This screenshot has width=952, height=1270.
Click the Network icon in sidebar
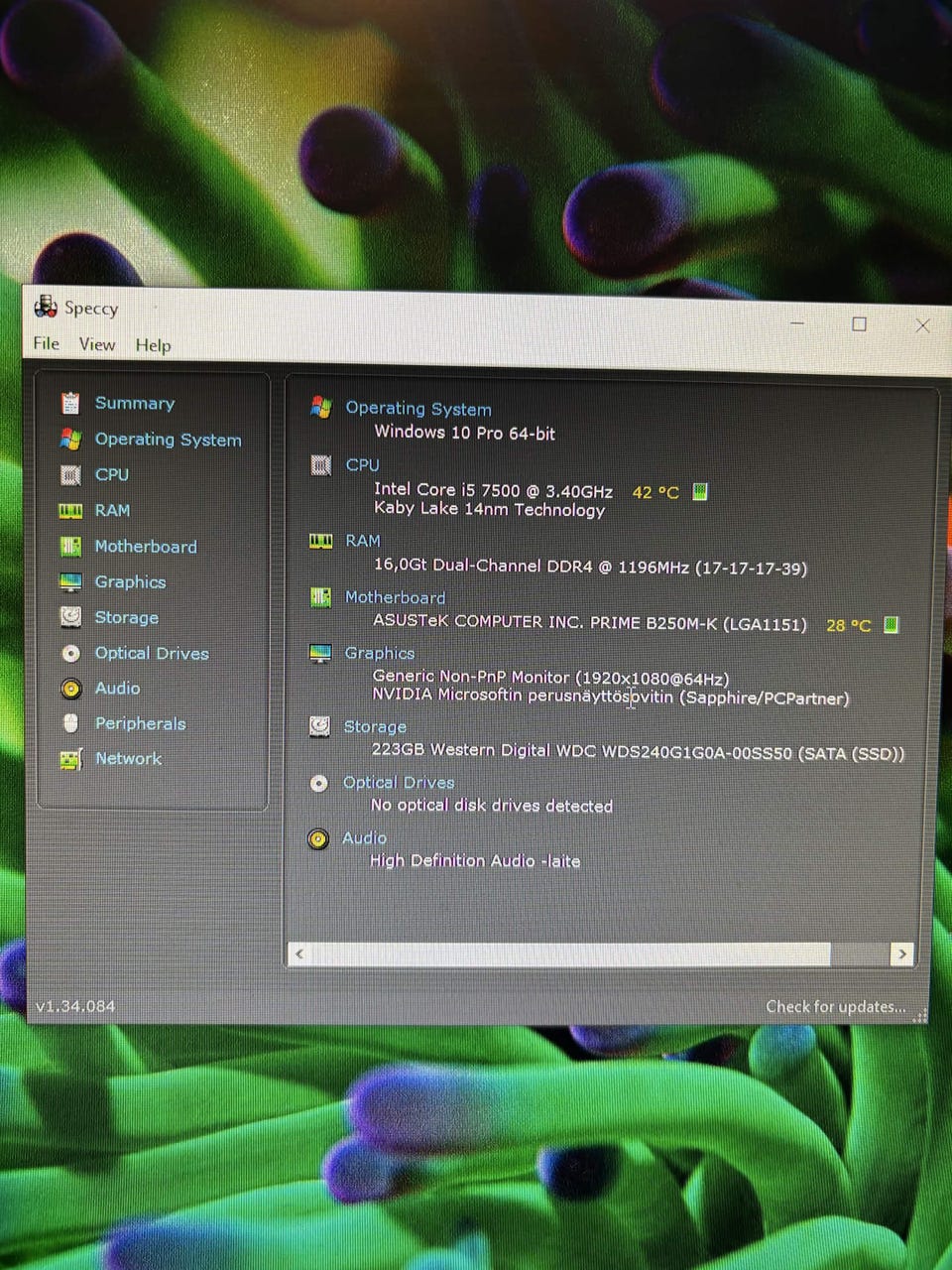[70, 760]
